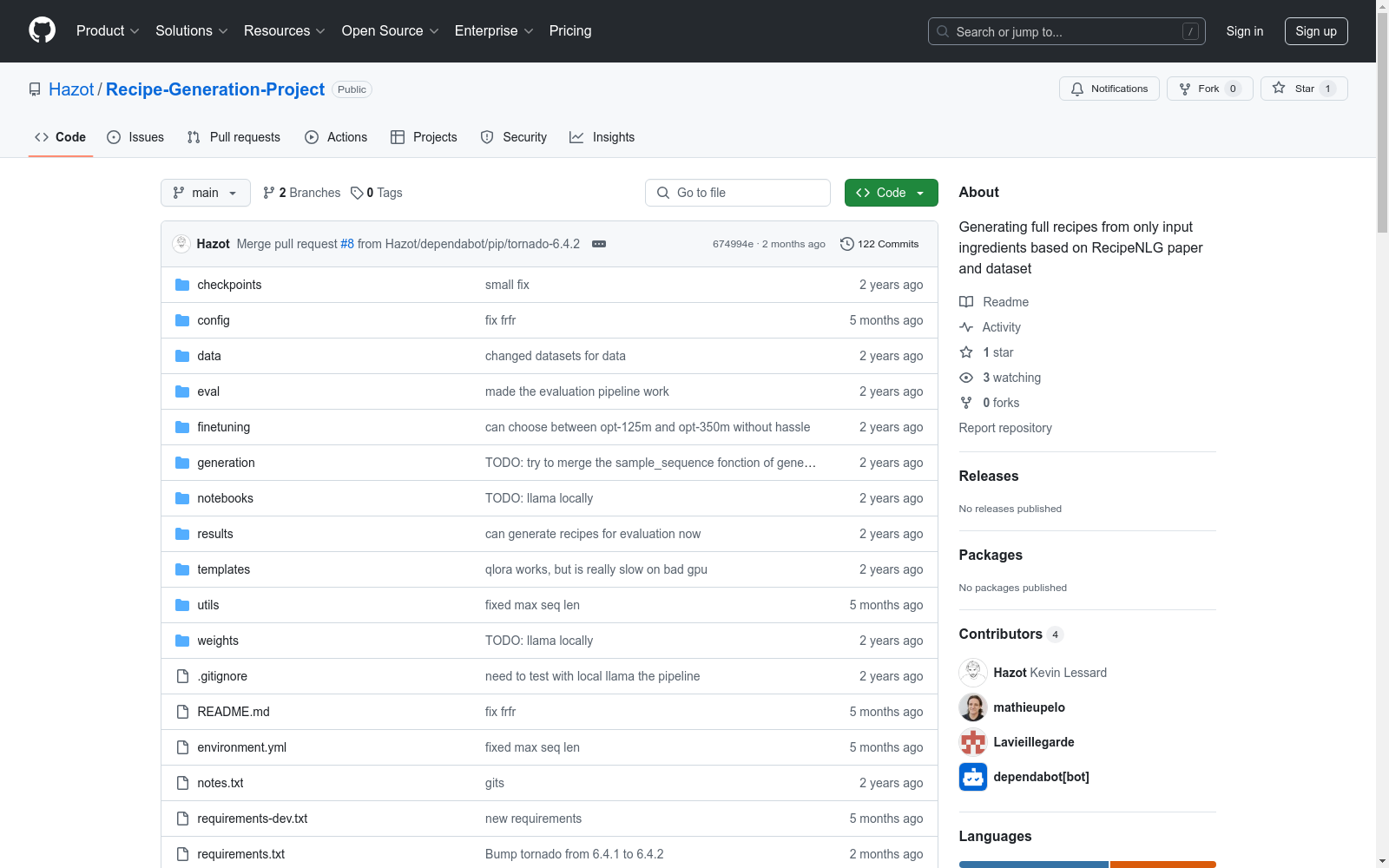Open the generation folder icon
The image size is (1389, 868).
click(x=182, y=463)
